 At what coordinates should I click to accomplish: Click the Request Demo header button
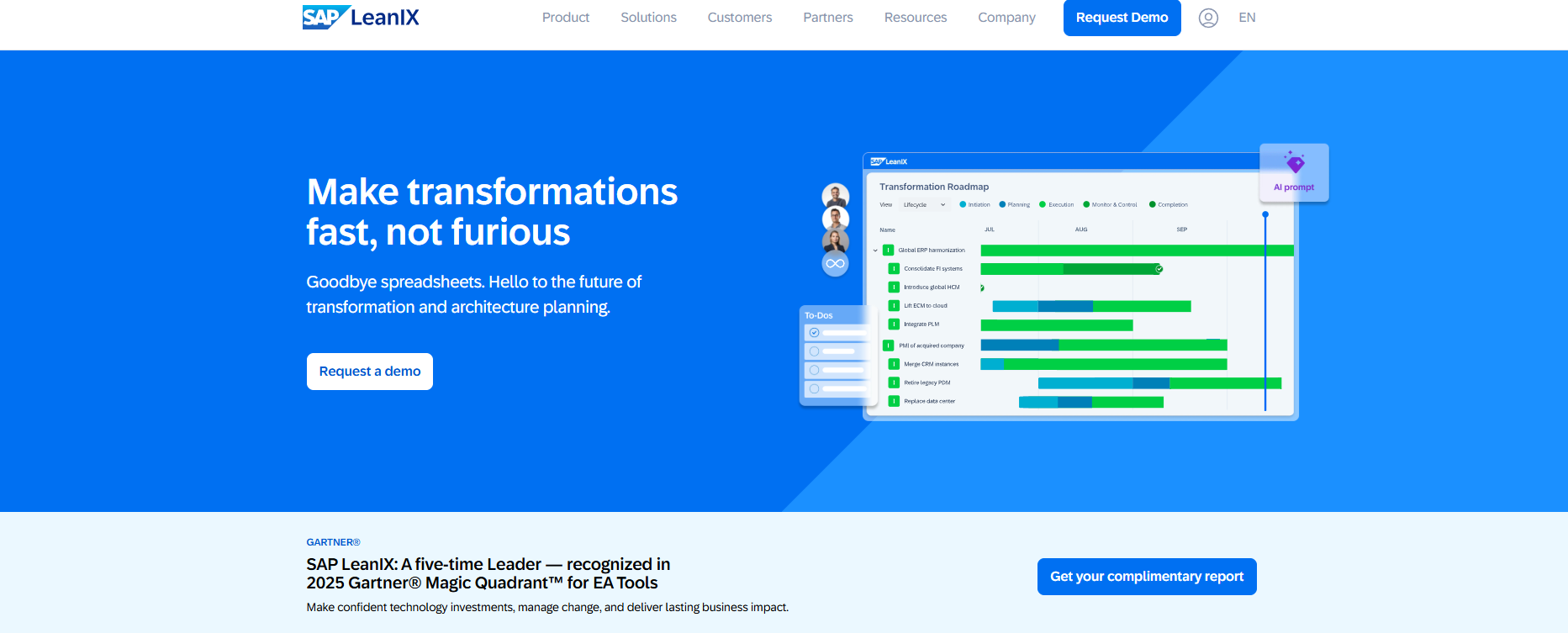tap(1122, 18)
